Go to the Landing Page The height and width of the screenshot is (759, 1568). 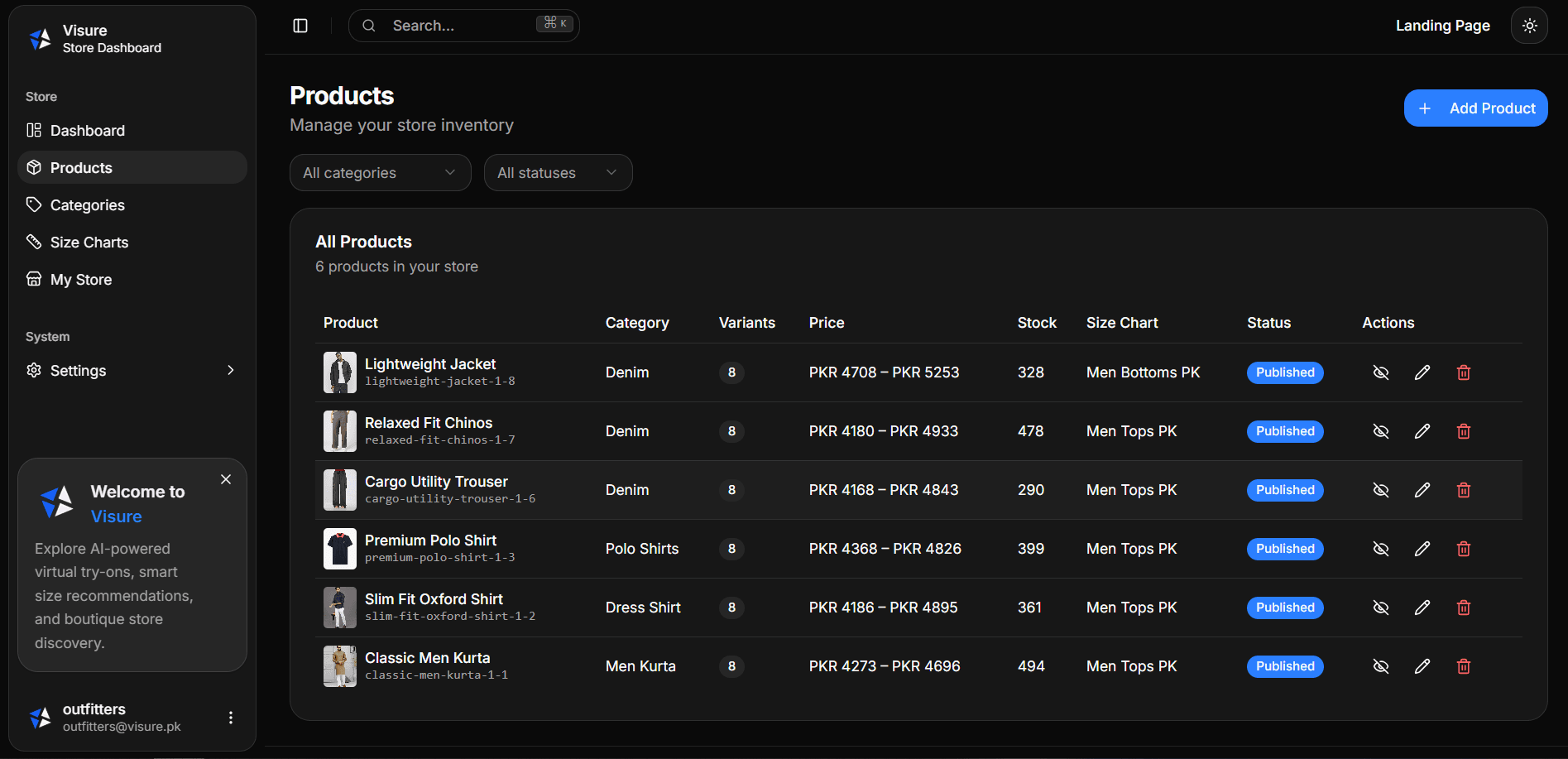click(1442, 25)
